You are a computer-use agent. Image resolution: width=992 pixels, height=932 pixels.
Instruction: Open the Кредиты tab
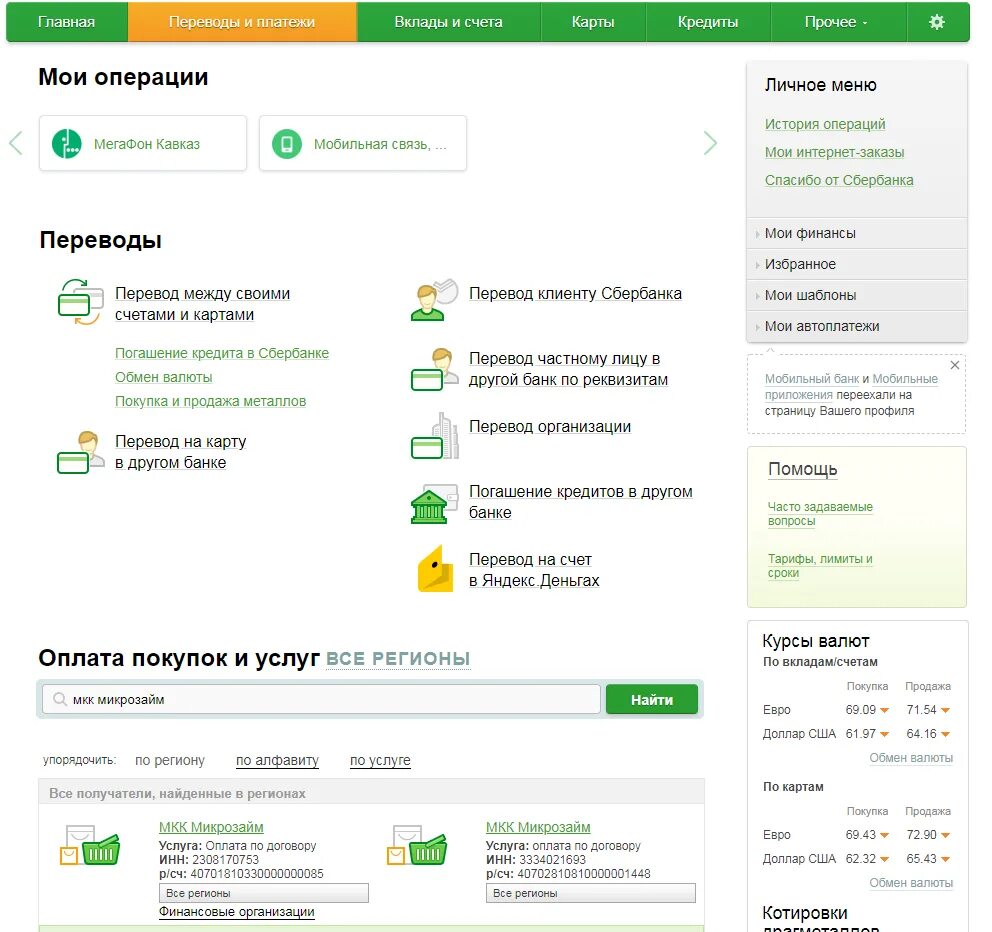(x=708, y=22)
